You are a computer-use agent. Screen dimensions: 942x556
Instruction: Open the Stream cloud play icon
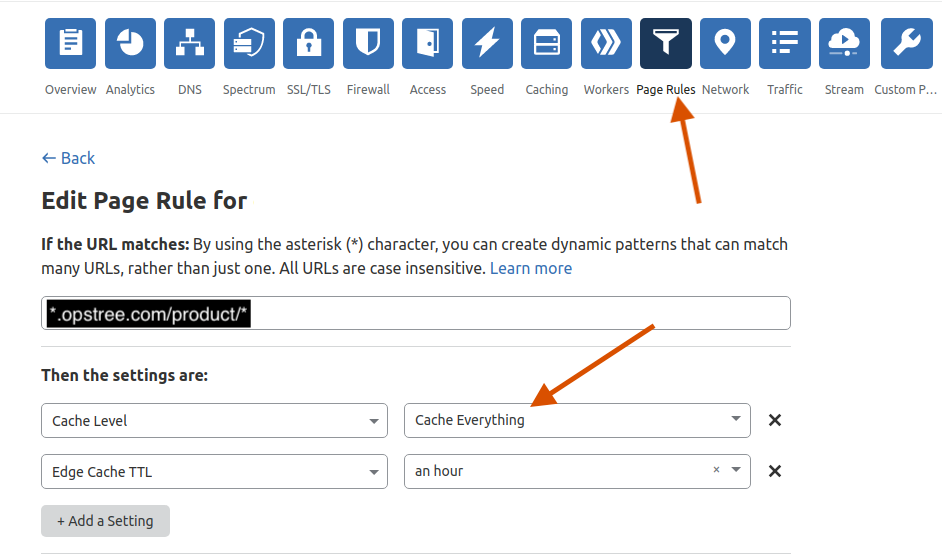tap(844, 43)
